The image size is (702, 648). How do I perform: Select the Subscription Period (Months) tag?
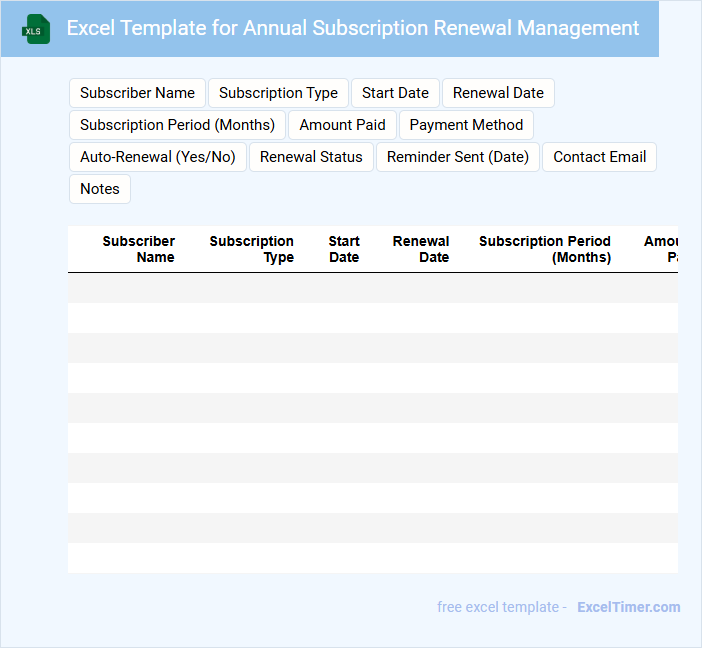pyautogui.click(x=177, y=125)
